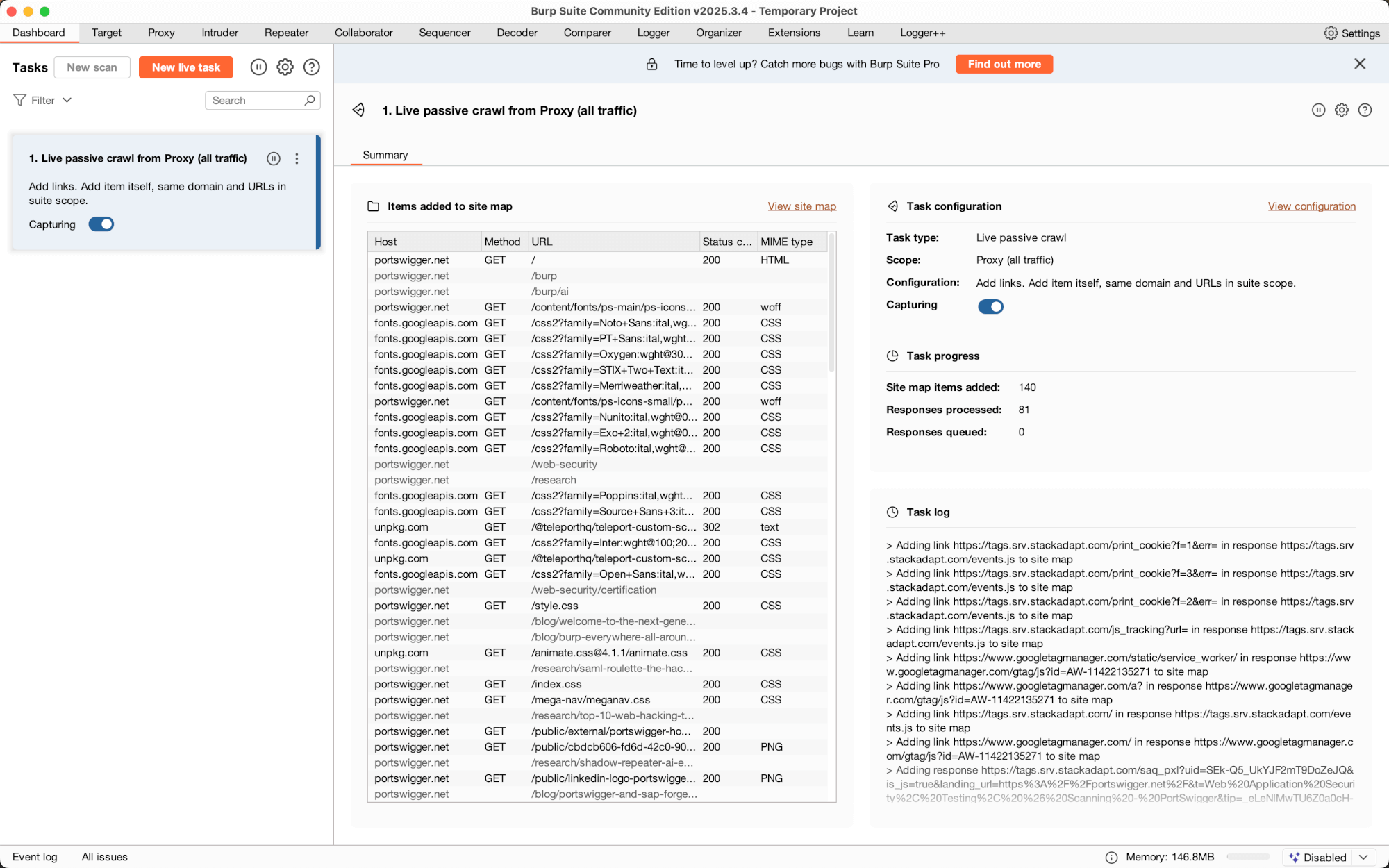
Task: Go to the Sequencer tab
Action: pos(444,33)
